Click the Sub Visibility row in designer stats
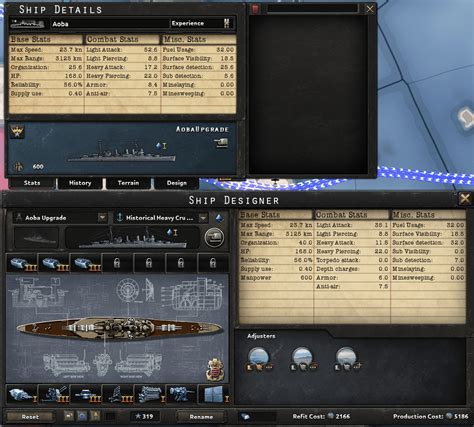The width and height of the screenshot is (474, 427). click(428, 251)
